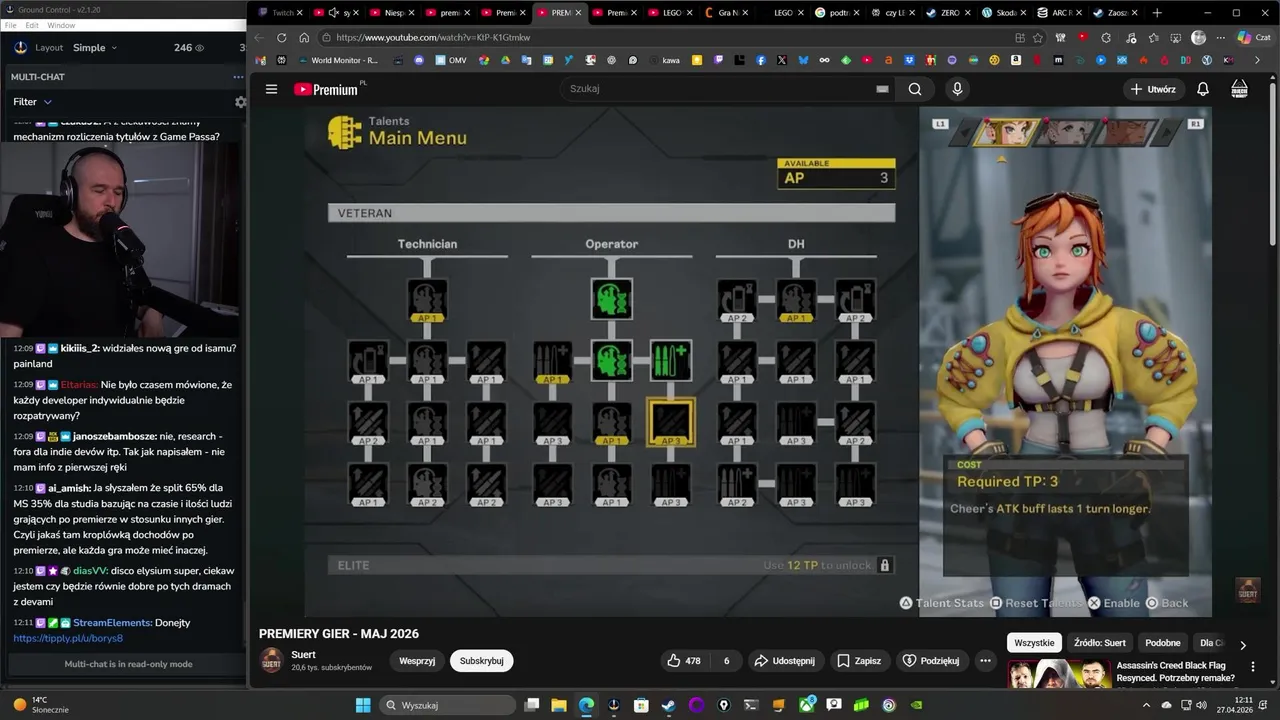
Task: Open the kawa bookmark
Action: [663, 60]
